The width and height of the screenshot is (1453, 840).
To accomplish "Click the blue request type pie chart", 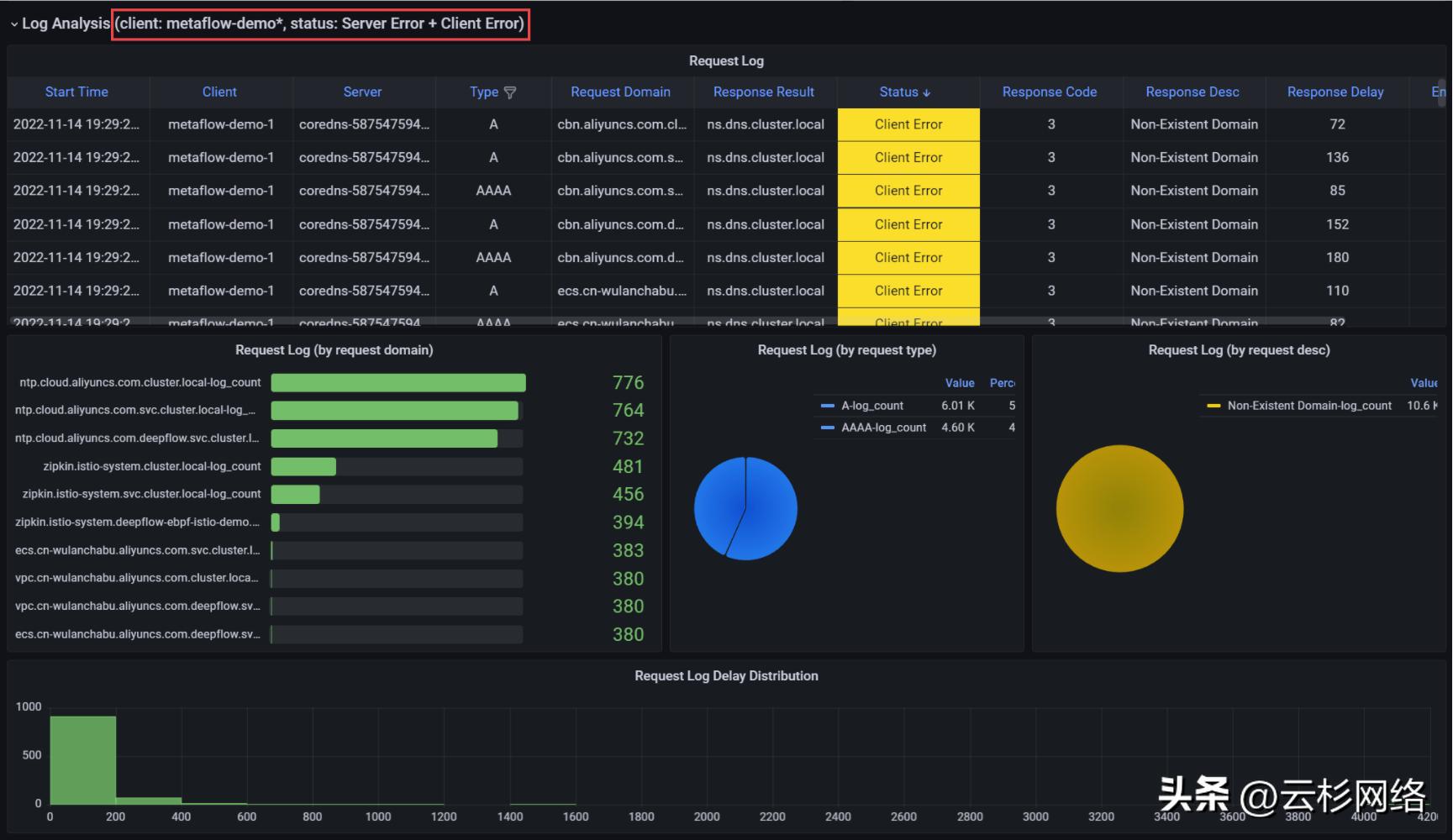I will (x=745, y=508).
